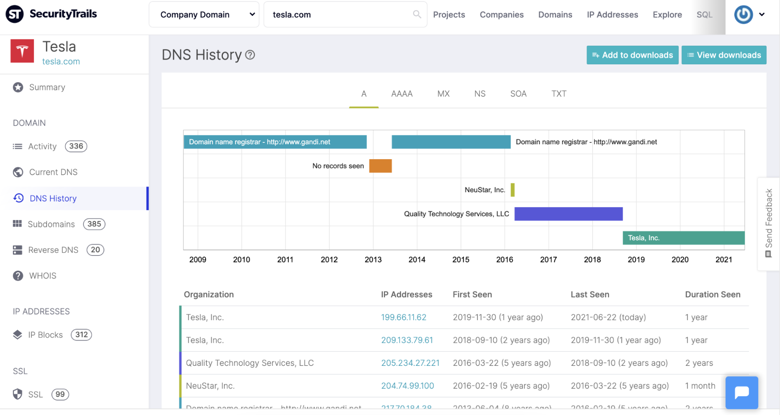This screenshot has height=415, width=780.
Task: Click the tesla.com search field
Action: point(345,14)
